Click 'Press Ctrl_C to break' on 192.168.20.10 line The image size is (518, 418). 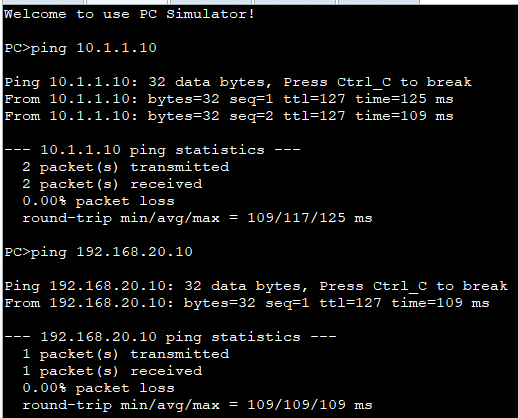point(414,286)
